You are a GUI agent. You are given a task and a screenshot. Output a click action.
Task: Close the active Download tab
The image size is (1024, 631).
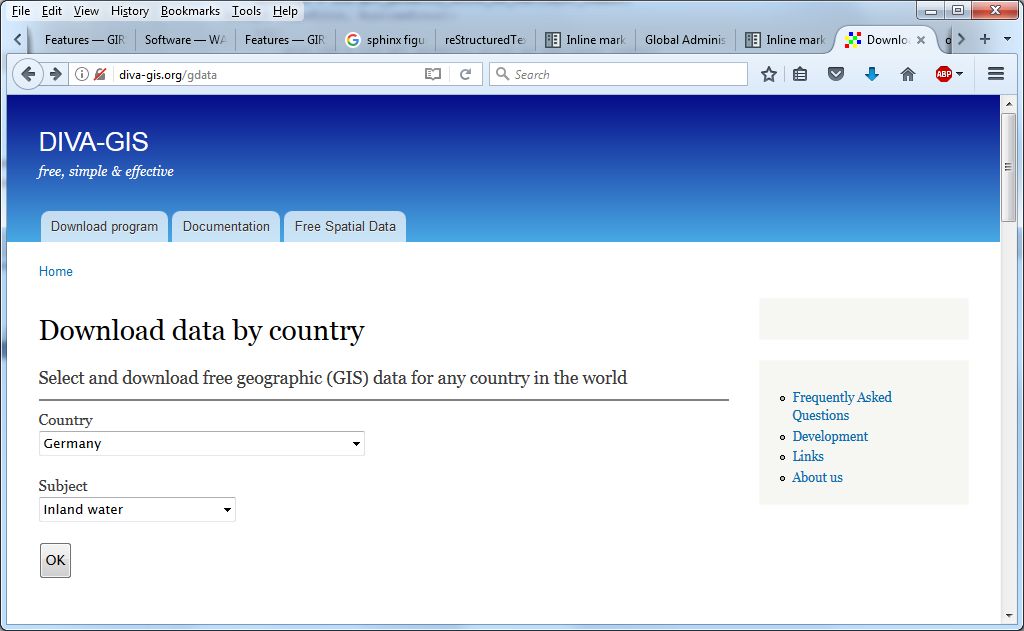click(x=921, y=40)
